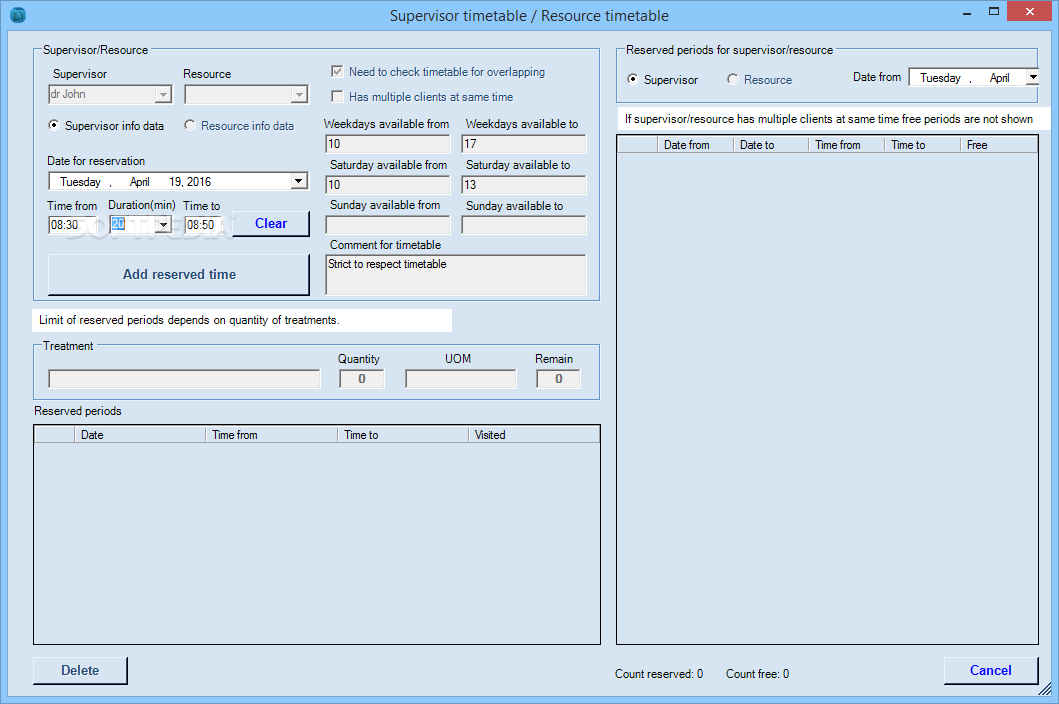This screenshot has width=1059, height=704.
Task: Click the Delete button
Action: coord(80,670)
